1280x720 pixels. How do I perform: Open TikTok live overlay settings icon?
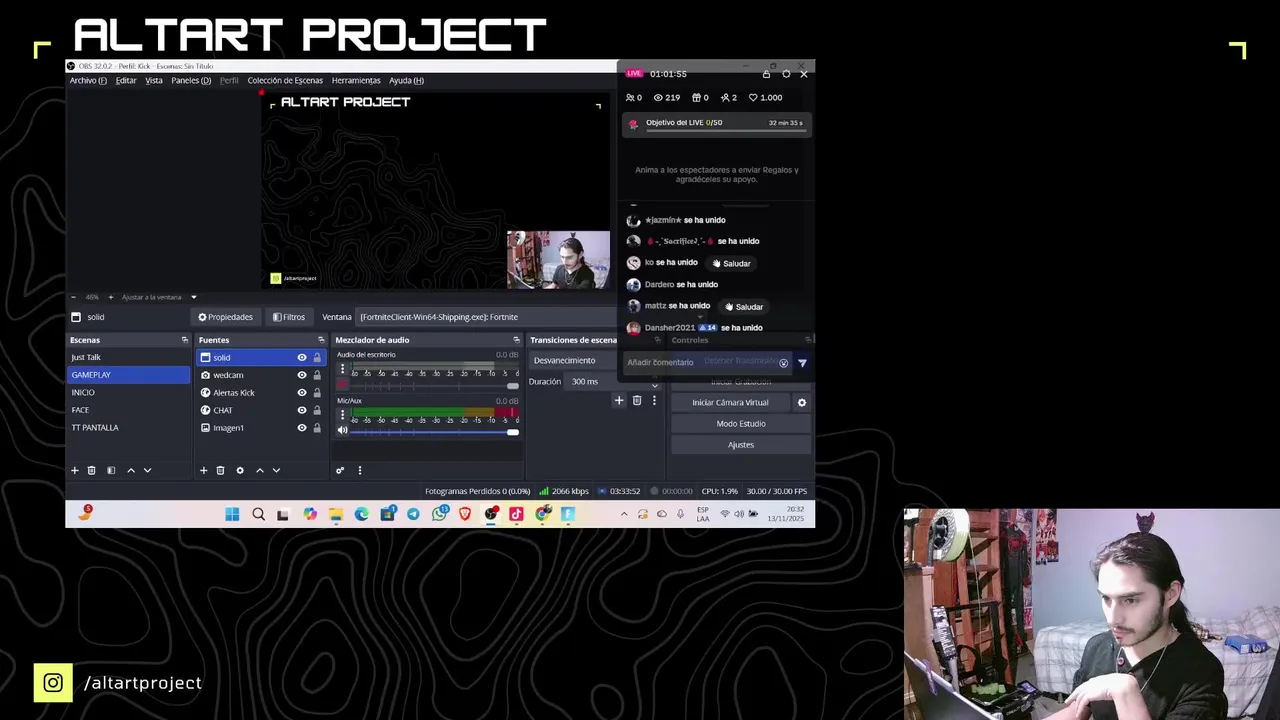(786, 74)
